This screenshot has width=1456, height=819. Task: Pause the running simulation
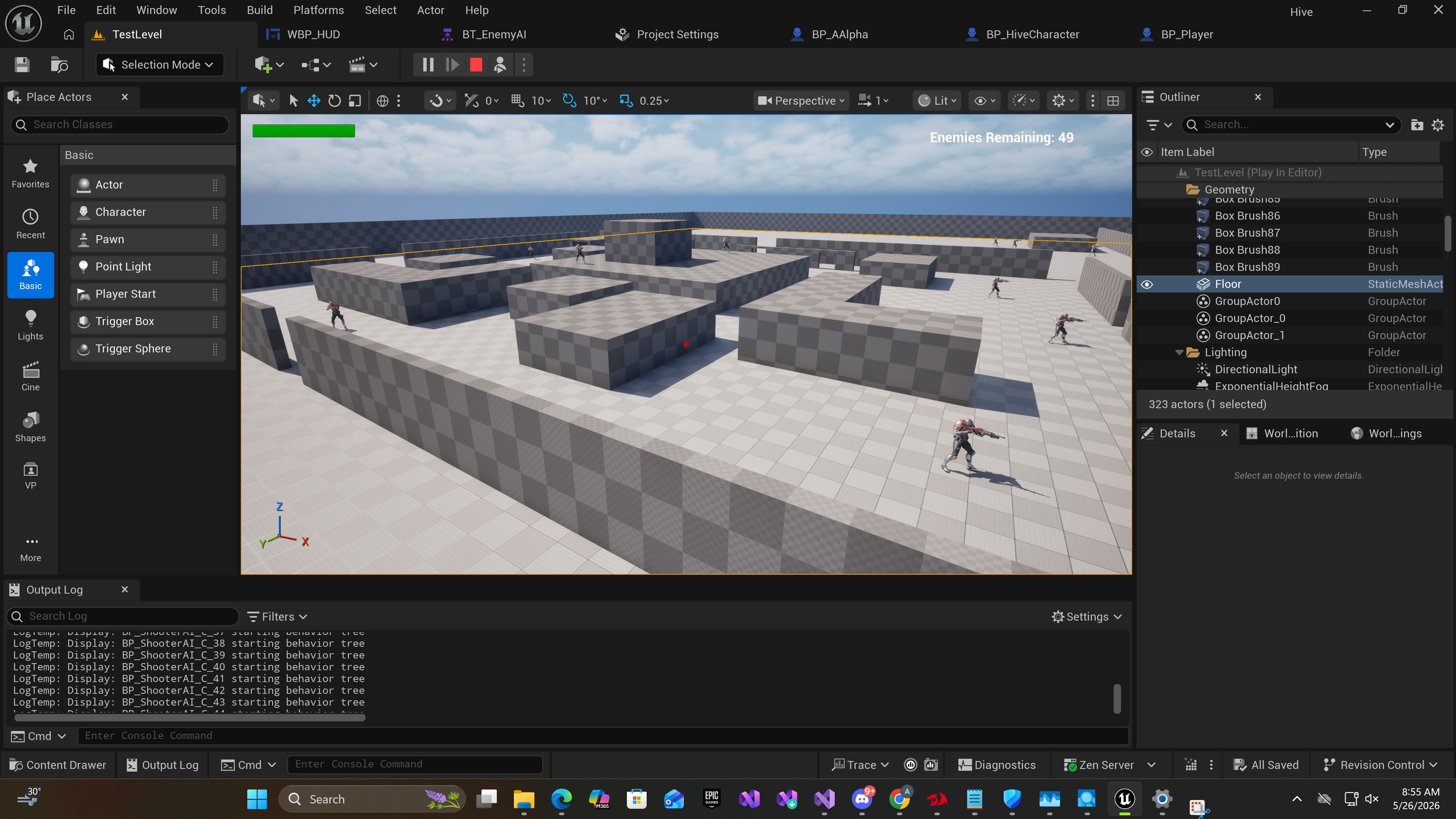point(428,65)
